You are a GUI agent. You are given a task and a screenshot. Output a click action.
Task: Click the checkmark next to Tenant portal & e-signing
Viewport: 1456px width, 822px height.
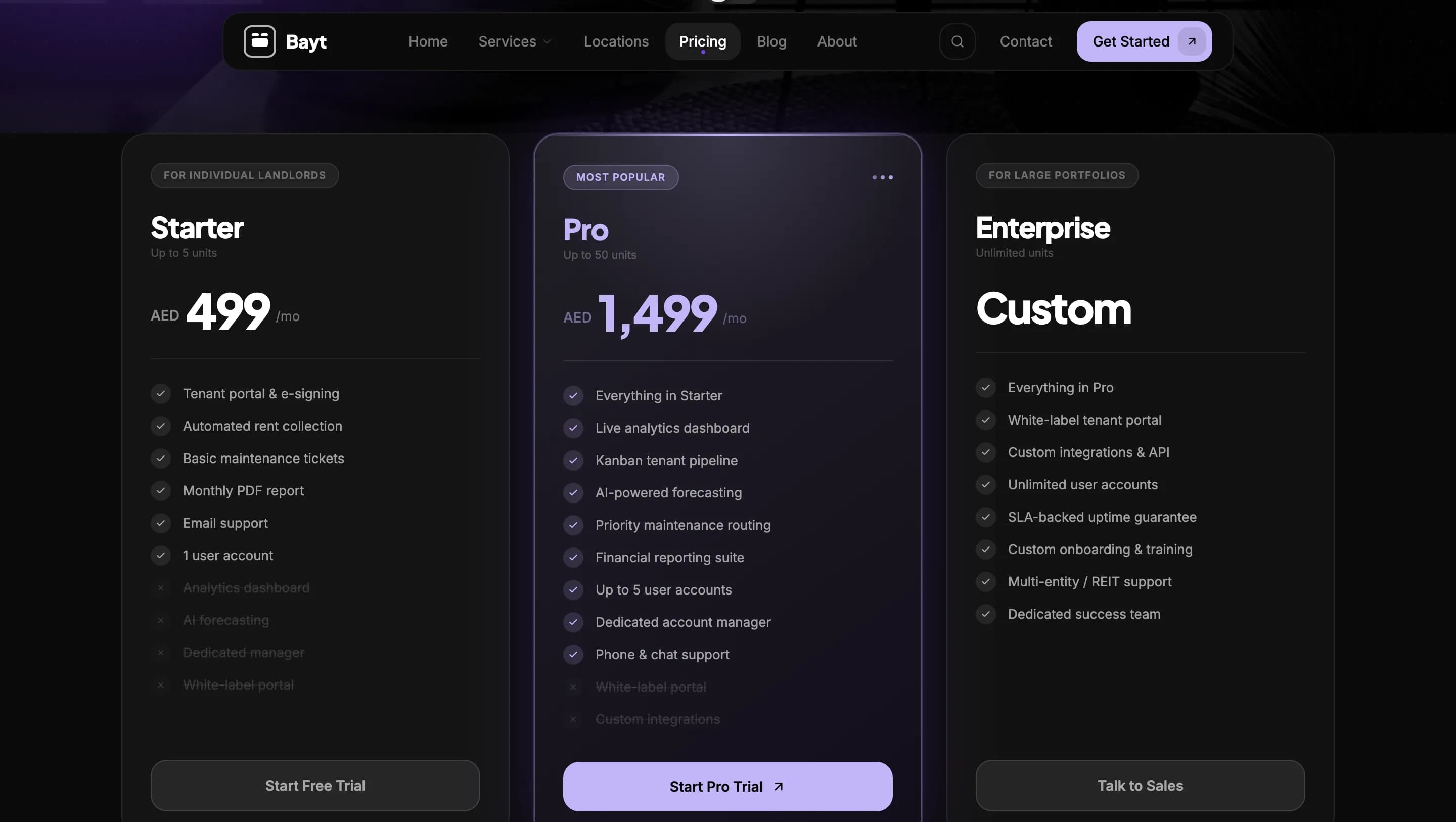click(x=161, y=393)
